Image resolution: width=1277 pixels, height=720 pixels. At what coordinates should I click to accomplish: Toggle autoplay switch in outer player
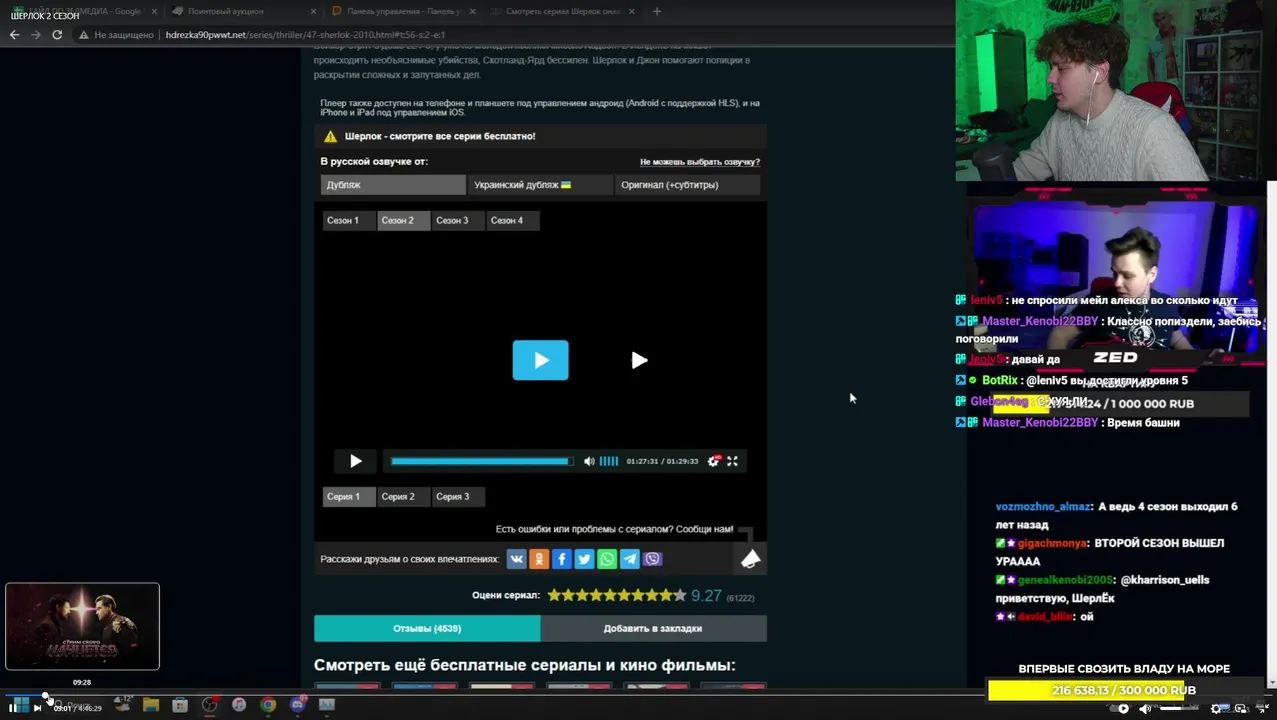pyautogui.click(x=1120, y=708)
